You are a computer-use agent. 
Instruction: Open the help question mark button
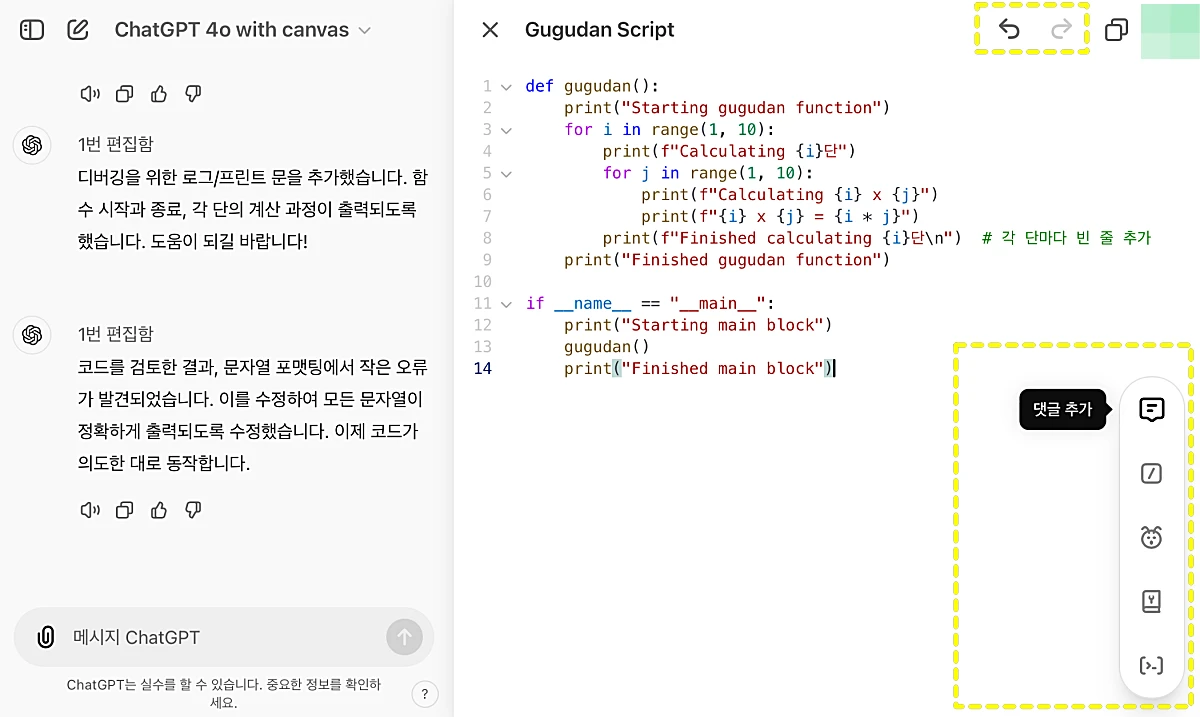425,695
